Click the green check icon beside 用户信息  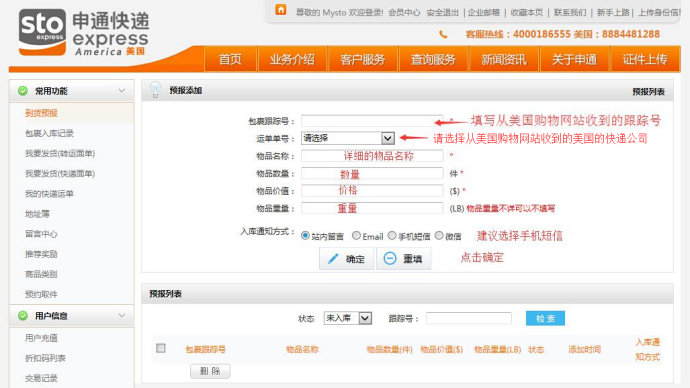coord(23,316)
